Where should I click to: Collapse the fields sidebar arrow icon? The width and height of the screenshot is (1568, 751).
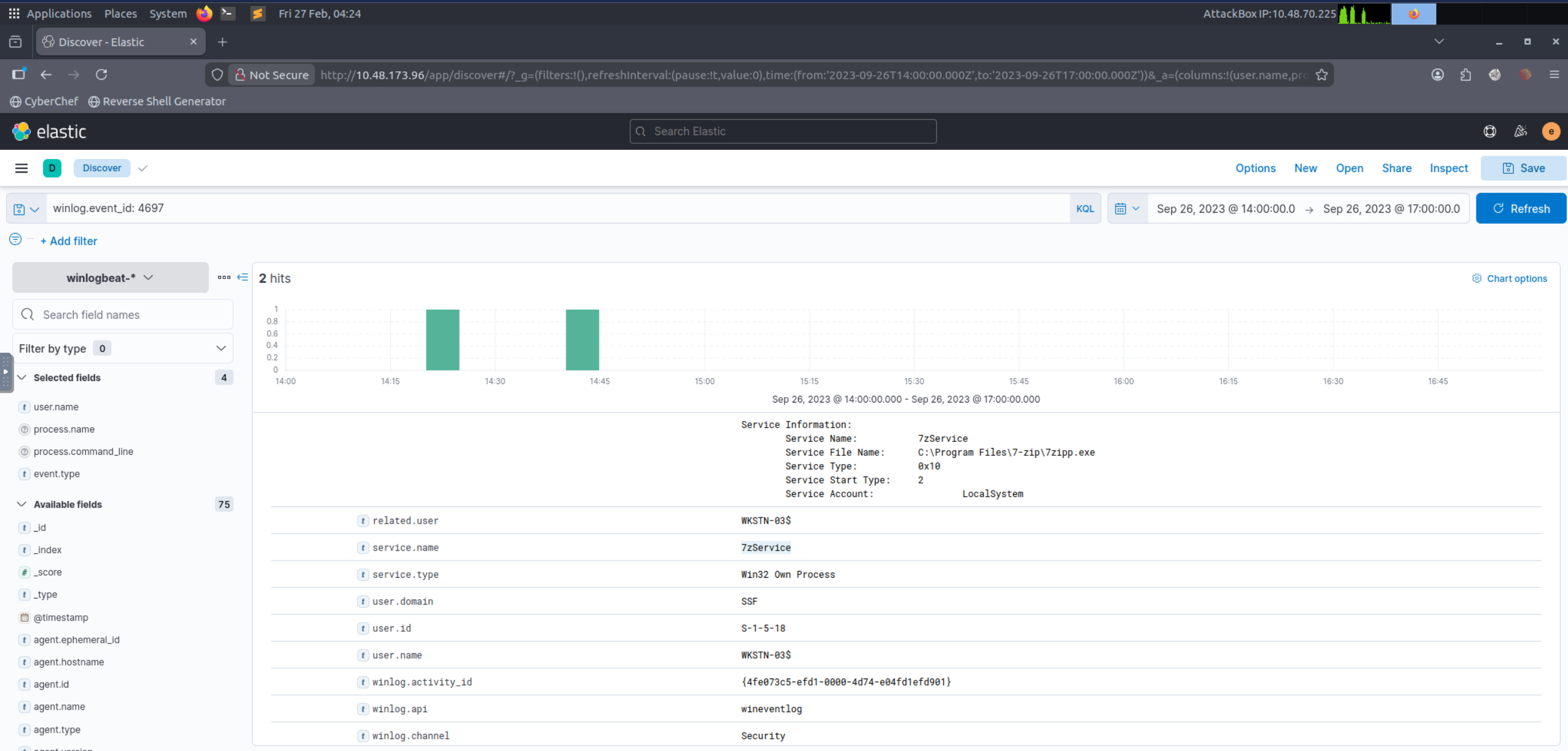[x=243, y=277]
